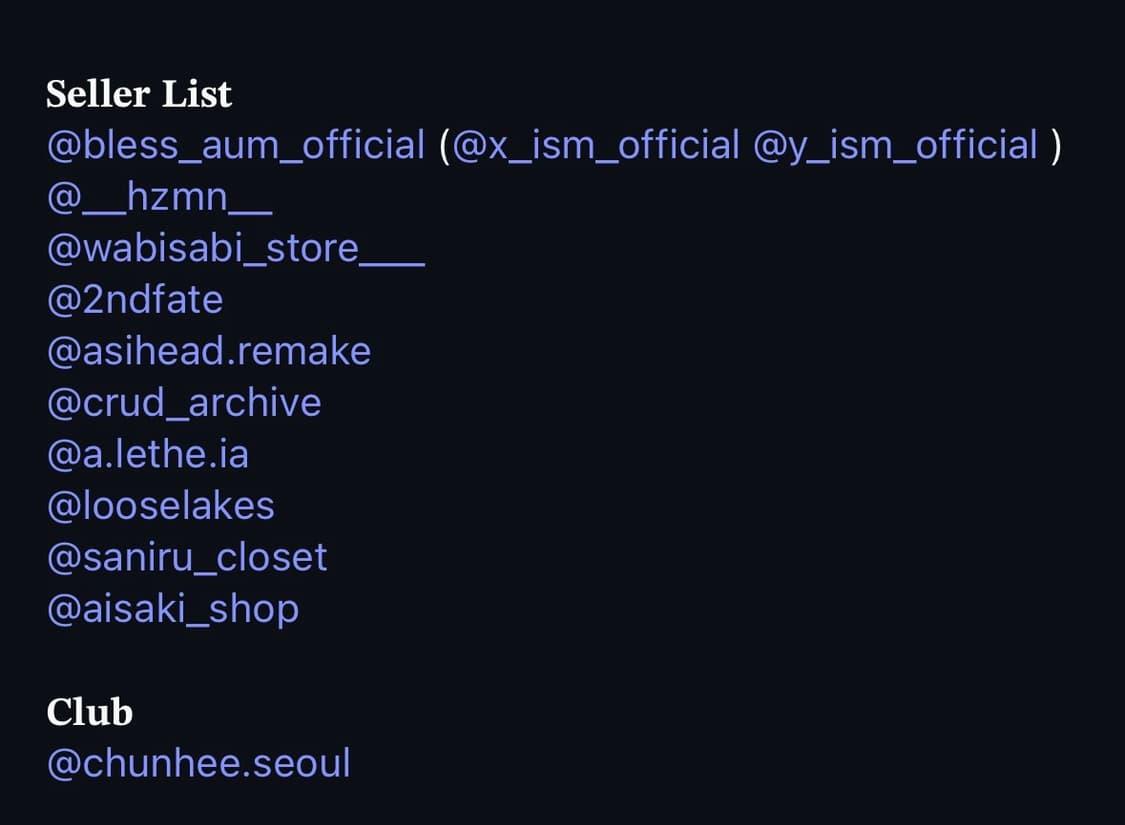Select the @crud_archive mention
1125x825 pixels.
coord(184,403)
